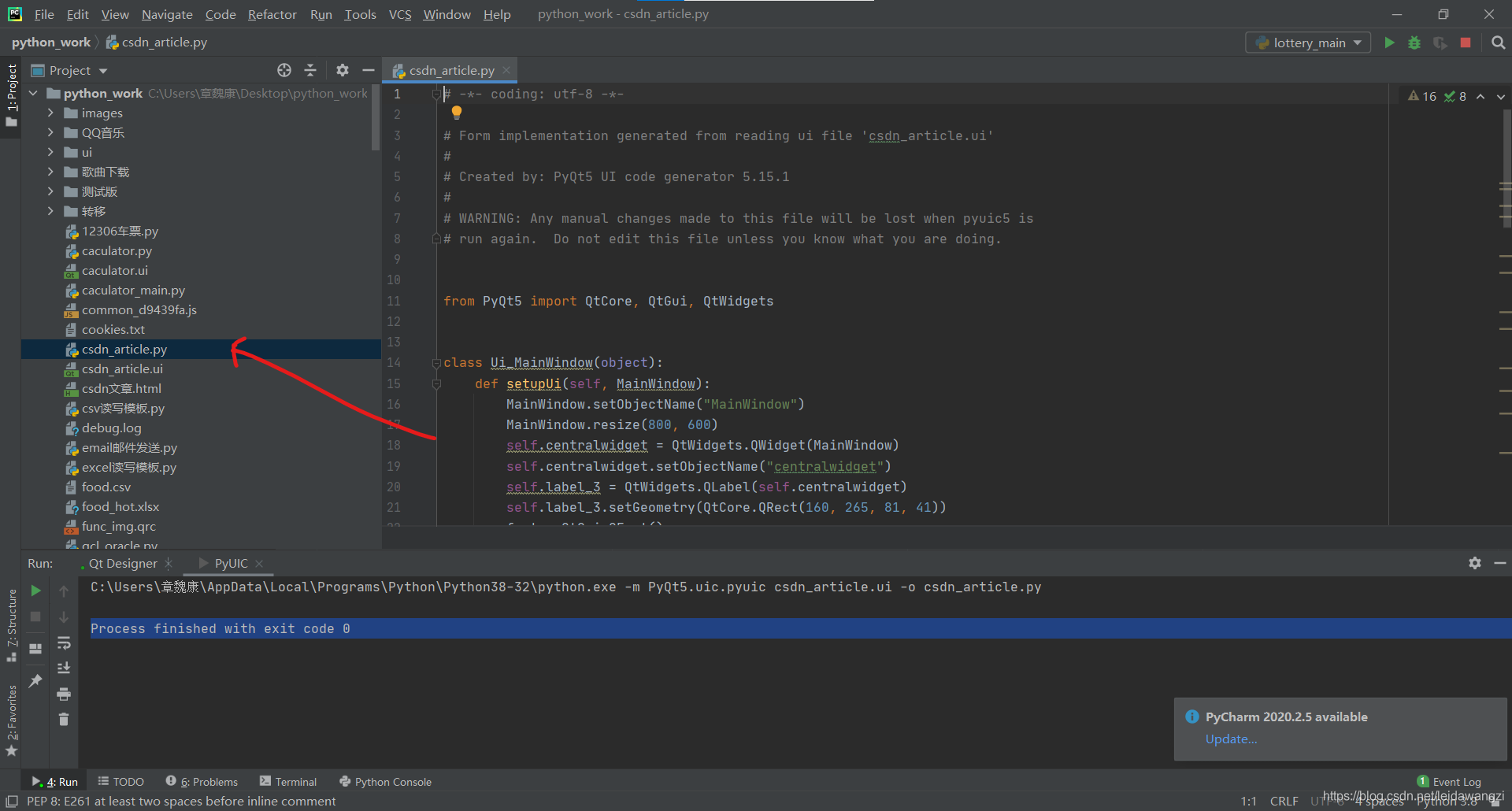This screenshot has height=811, width=1512.
Task: Click the Debug bug icon
Action: [1414, 43]
